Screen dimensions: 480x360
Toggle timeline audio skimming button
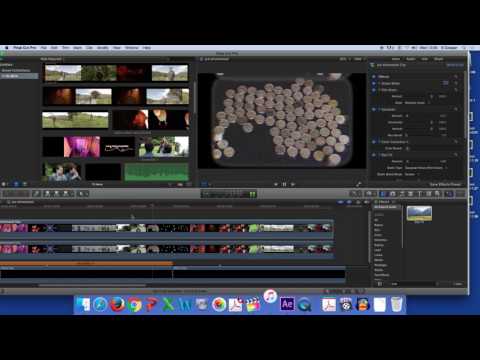pyautogui.click(x=349, y=202)
